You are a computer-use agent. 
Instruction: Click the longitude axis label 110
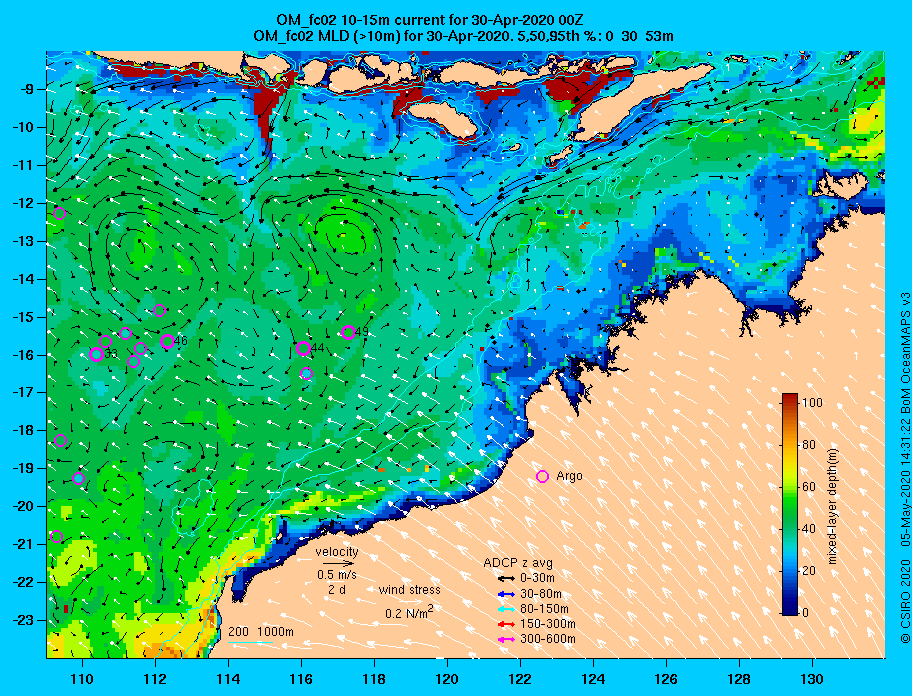pyautogui.click(x=82, y=679)
